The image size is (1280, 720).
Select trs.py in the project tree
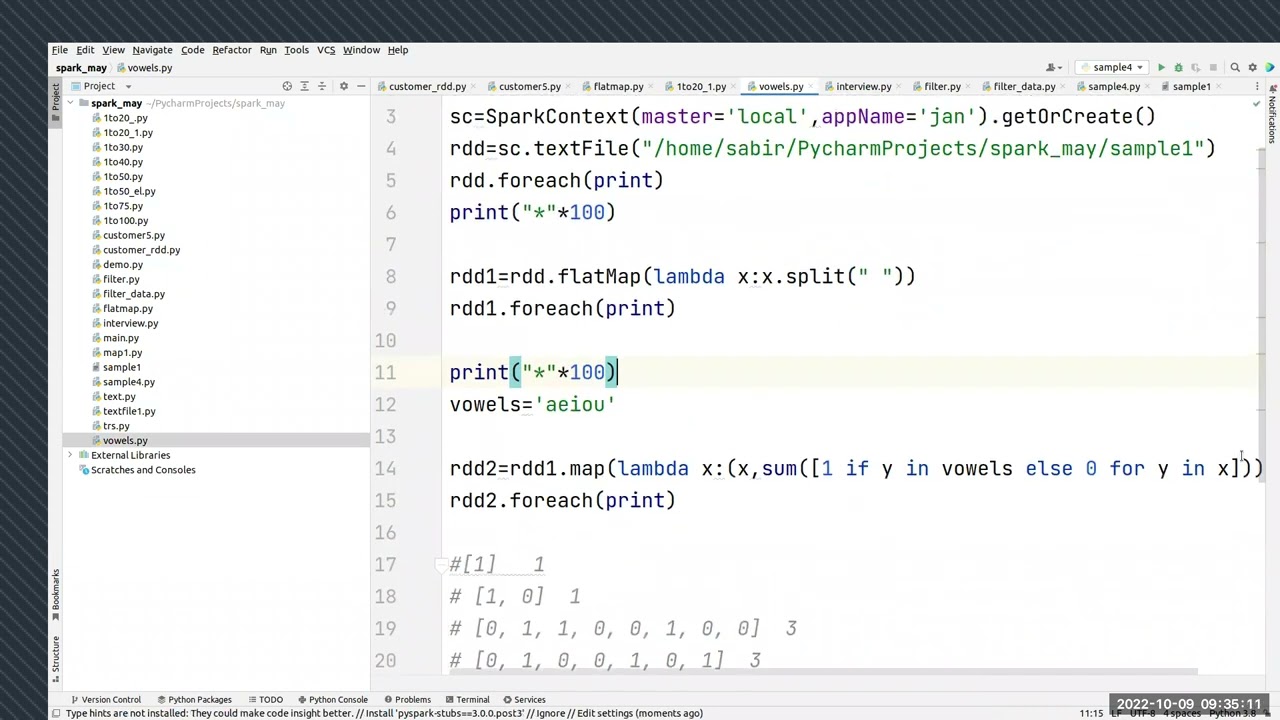click(x=116, y=426)
